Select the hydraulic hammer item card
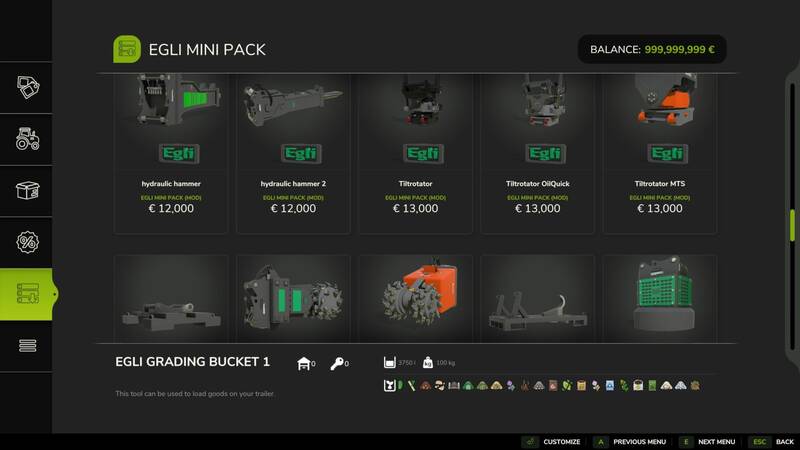Image resolution: width=800 pixels, height=450 pixels. click(x=171, y=154)
